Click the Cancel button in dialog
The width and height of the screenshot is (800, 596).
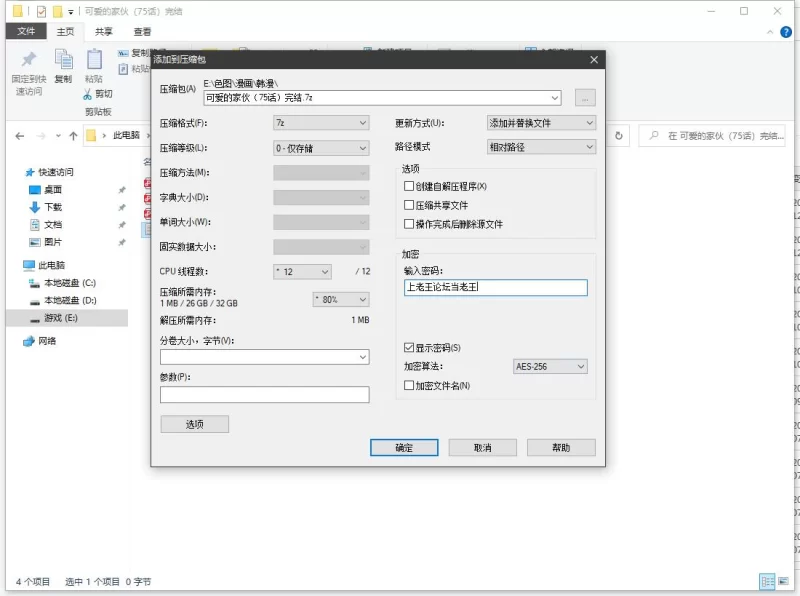click(x=483, y=448)
